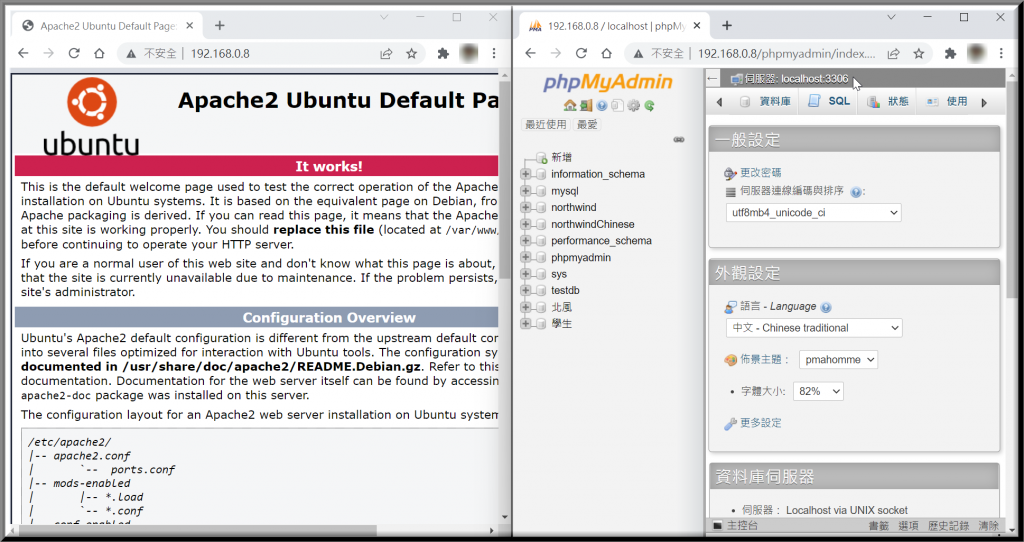Image resolution: width=1024 pixels, height=542 pixels.
Task: Reload navigation panel with green arrow icon
Action: (x=649, y=105)
